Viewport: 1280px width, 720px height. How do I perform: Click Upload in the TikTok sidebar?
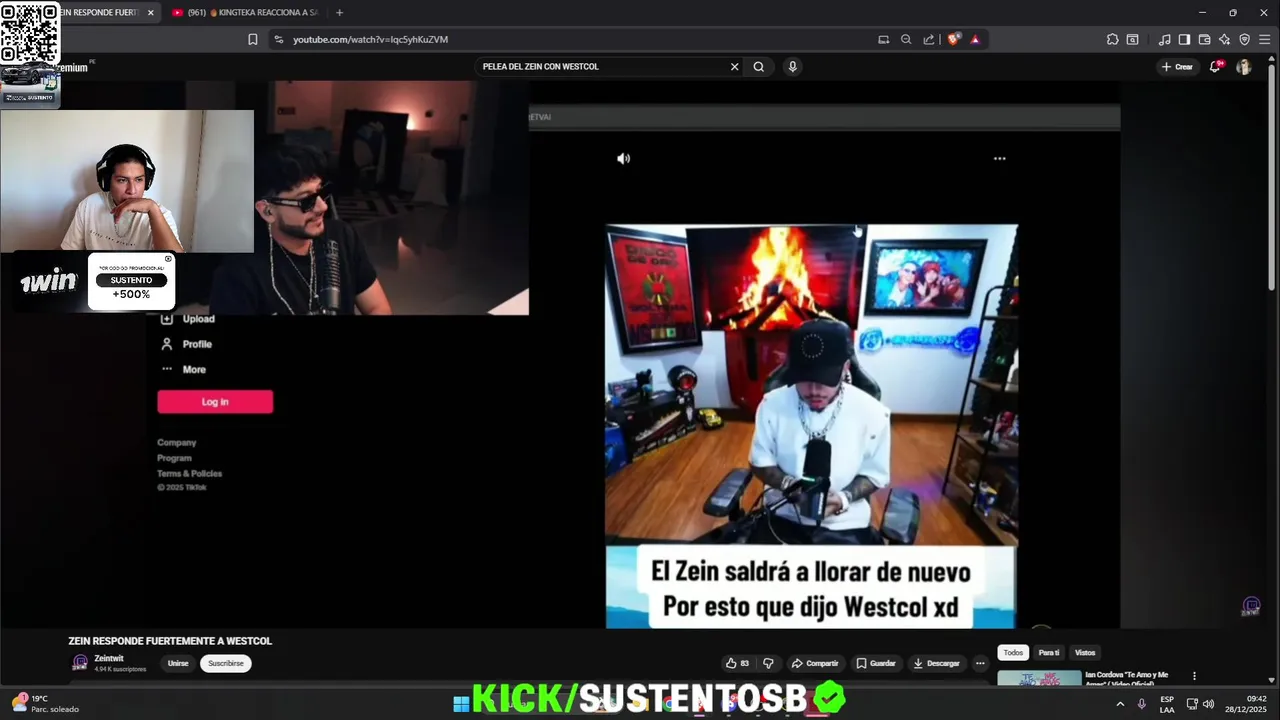point(188,319)
